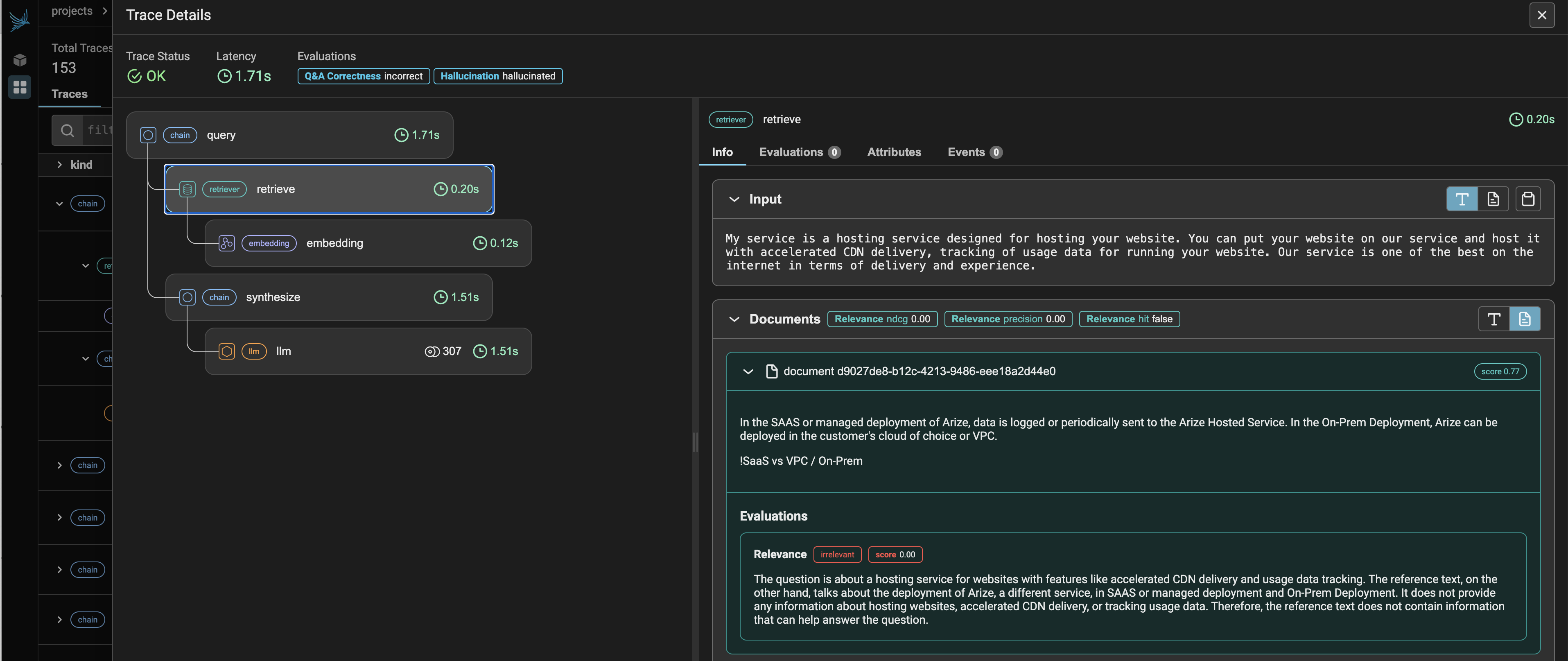Screen dimensions: 1568x661
Task: Click the Q&A Correctness incorrect badge
Action: (x=364, y=76)
